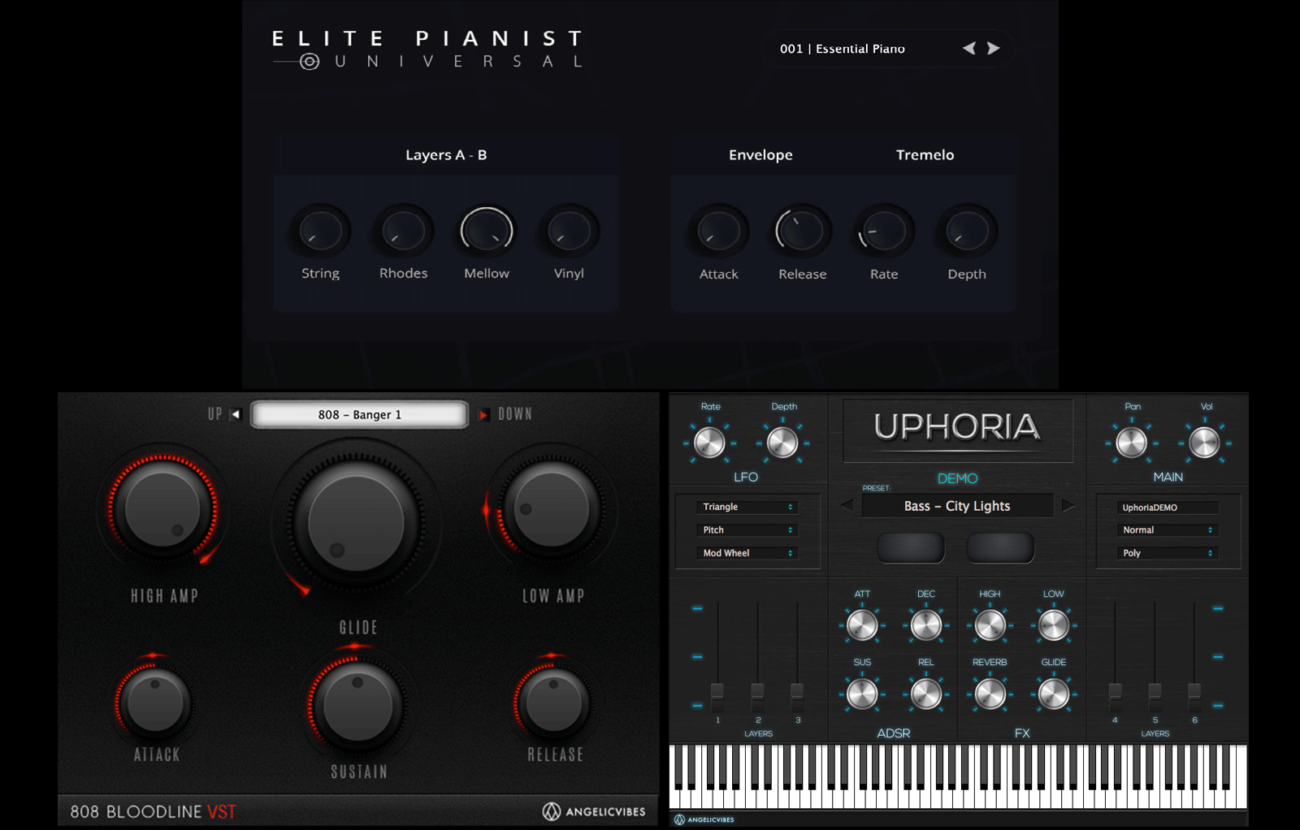This screenshot has height=830, width=1300.
Task: Click the Bass – City Lights preset name
Action: [957, 506]
